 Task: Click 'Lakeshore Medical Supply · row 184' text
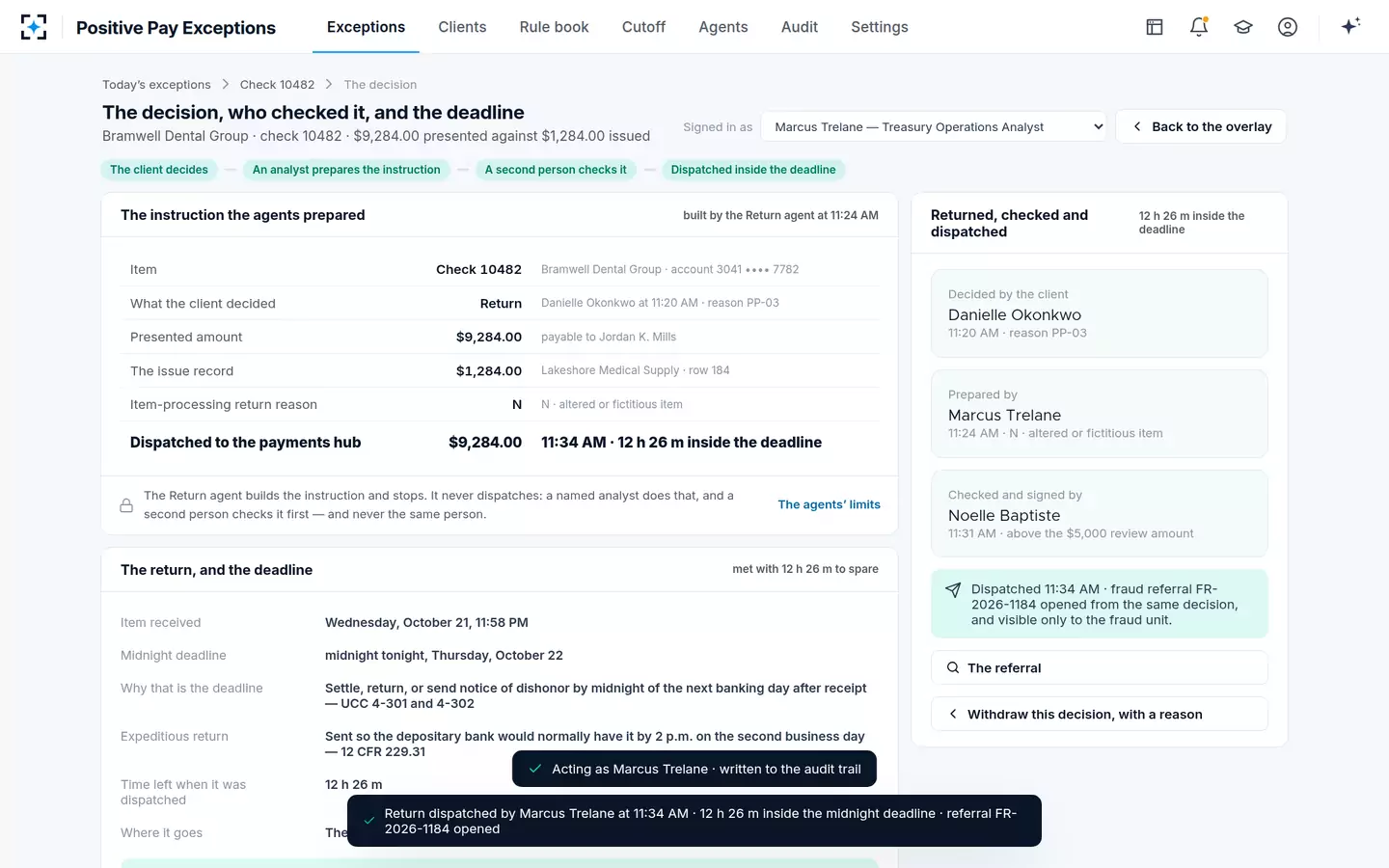pyautogui.click(x=636, y=370)
